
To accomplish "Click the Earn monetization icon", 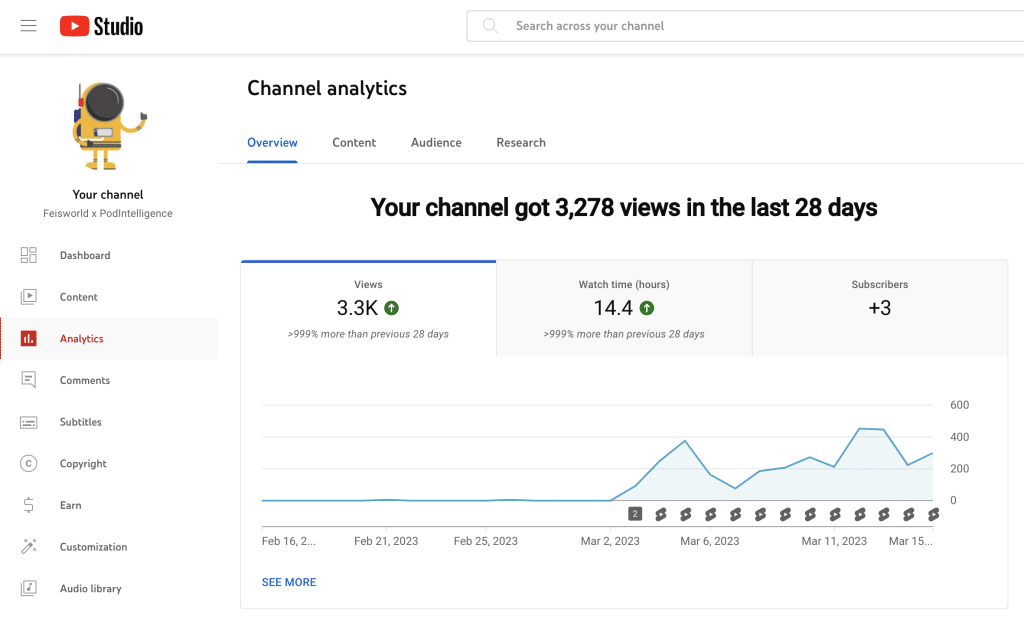I will 28,505.
